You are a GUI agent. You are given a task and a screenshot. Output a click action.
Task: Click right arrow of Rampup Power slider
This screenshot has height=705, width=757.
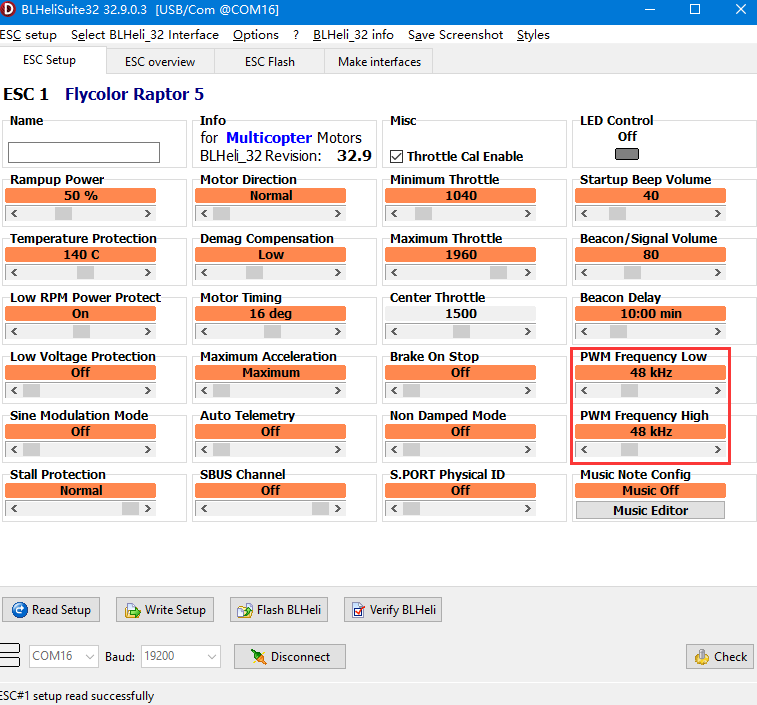tap(148, 213)
